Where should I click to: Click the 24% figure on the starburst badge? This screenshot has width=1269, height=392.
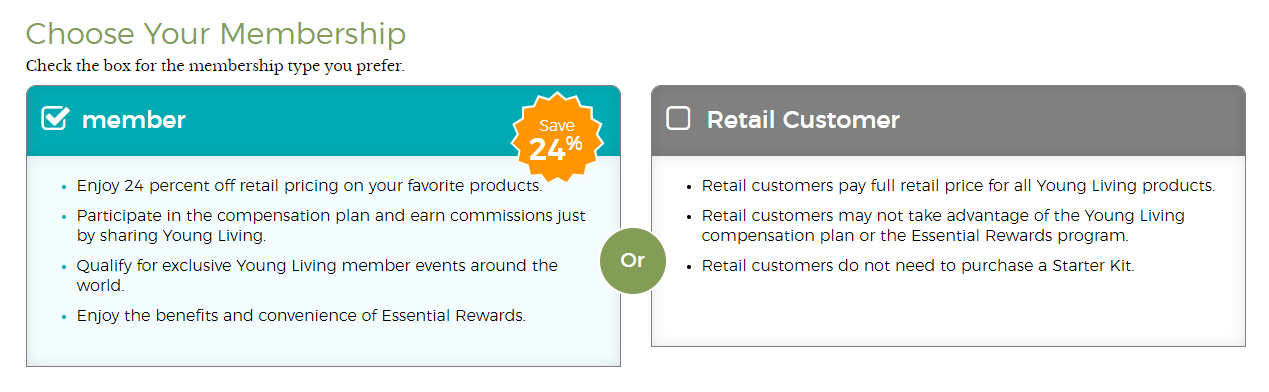[x=556, y=149]
